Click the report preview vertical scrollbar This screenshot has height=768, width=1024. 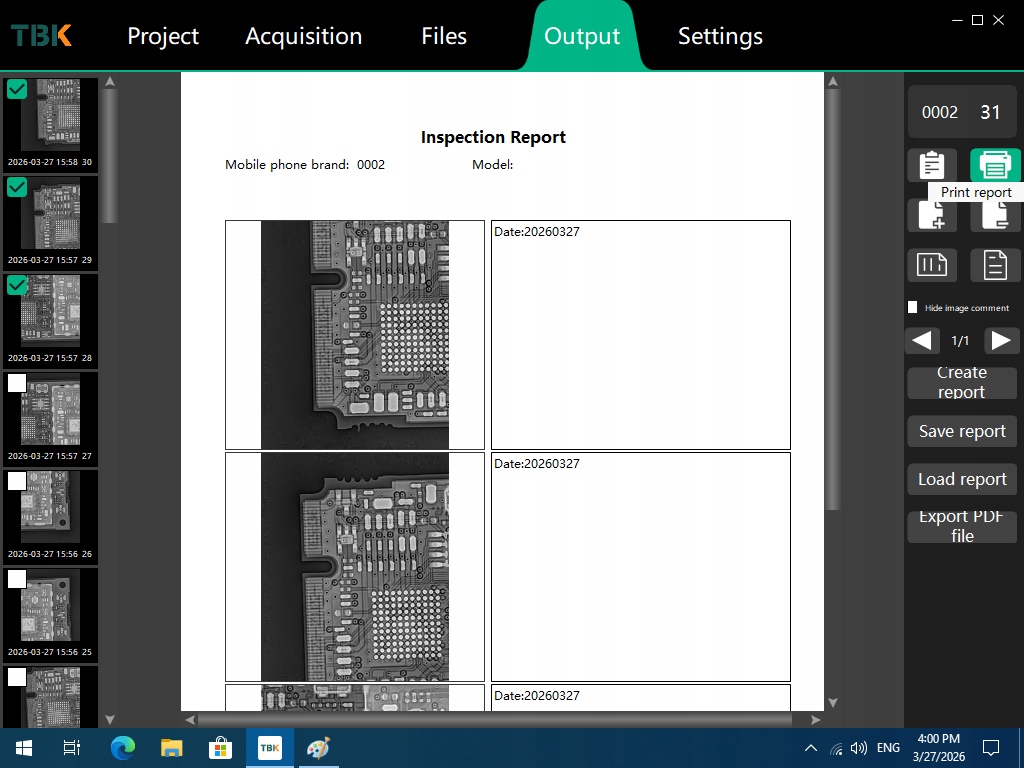point(832,300)
